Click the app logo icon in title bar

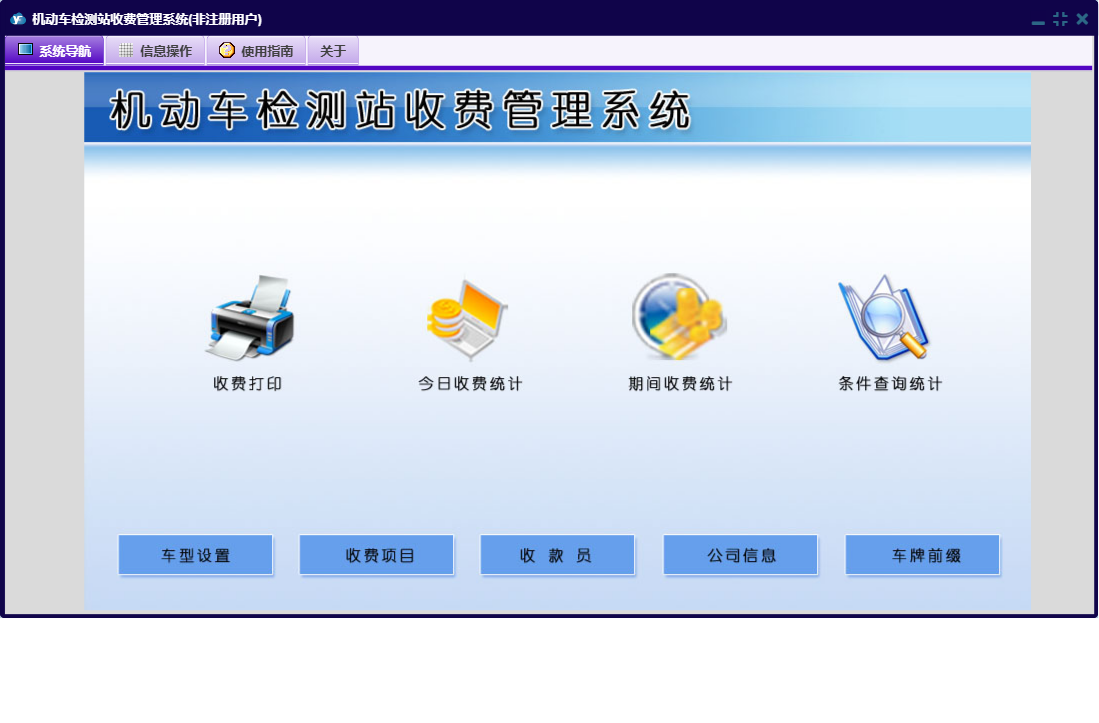(18, 19)
